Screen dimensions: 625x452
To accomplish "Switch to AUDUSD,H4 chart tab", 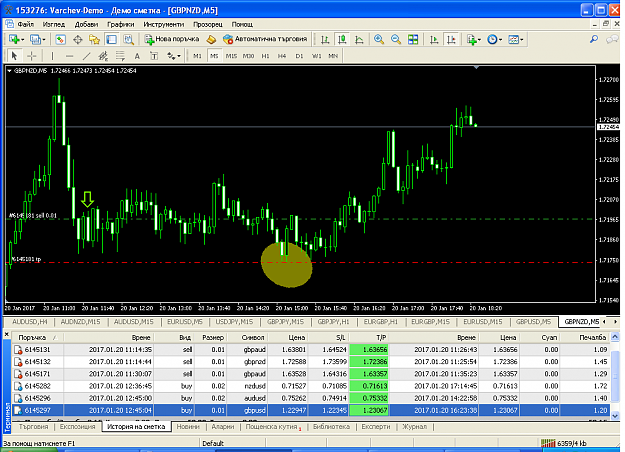I will point(29,322).
